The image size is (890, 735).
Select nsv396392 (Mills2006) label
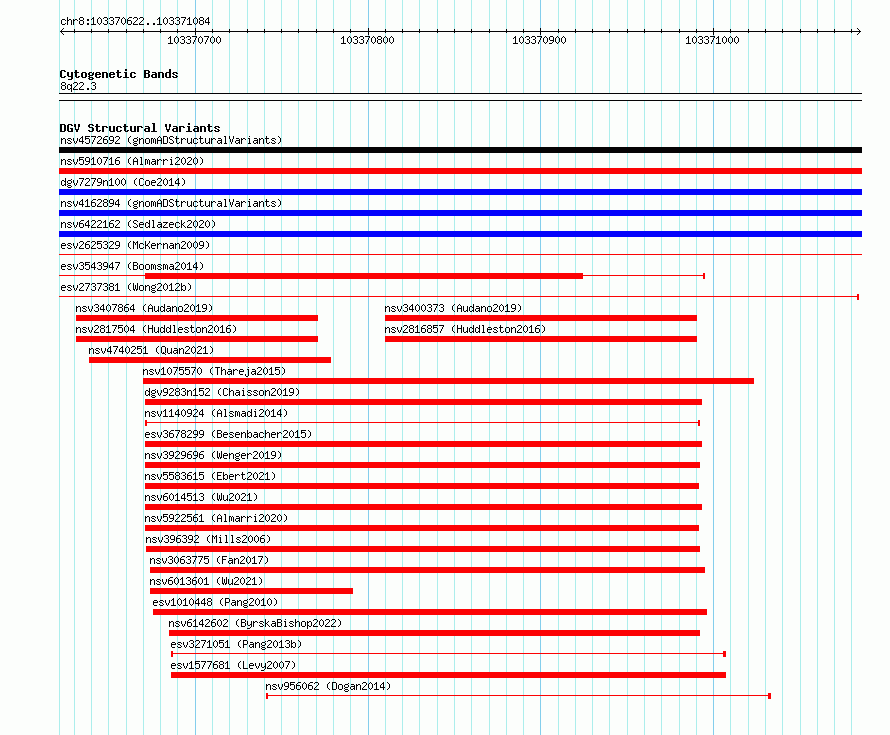coord(208,539)
